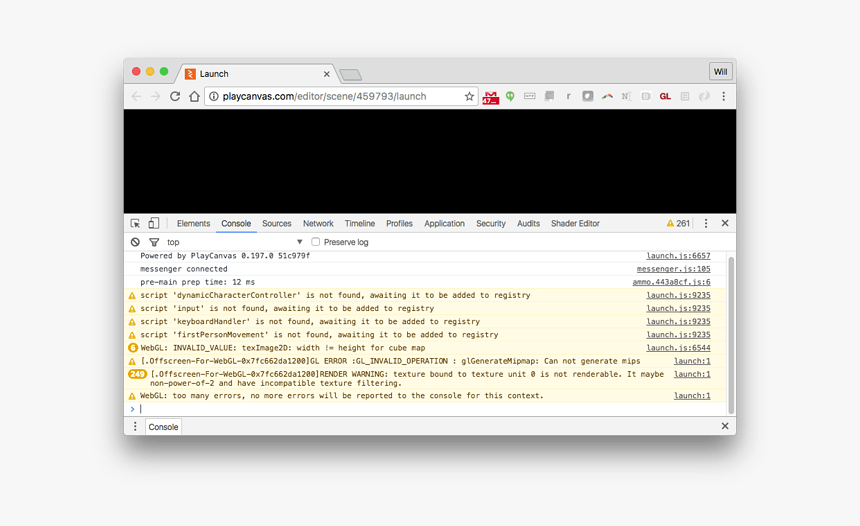Clear the console log icon
Screen dimensions: 860x526
coord(135,242)
